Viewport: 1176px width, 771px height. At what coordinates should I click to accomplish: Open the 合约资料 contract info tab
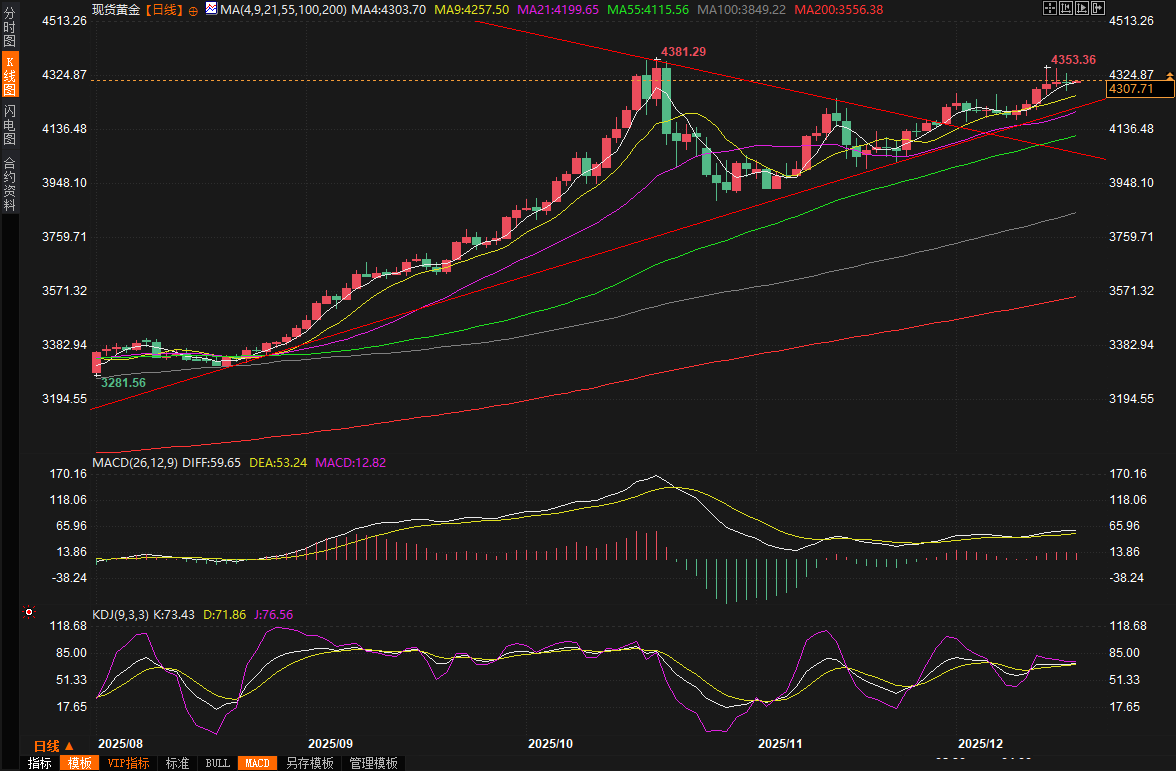point(9,183)
